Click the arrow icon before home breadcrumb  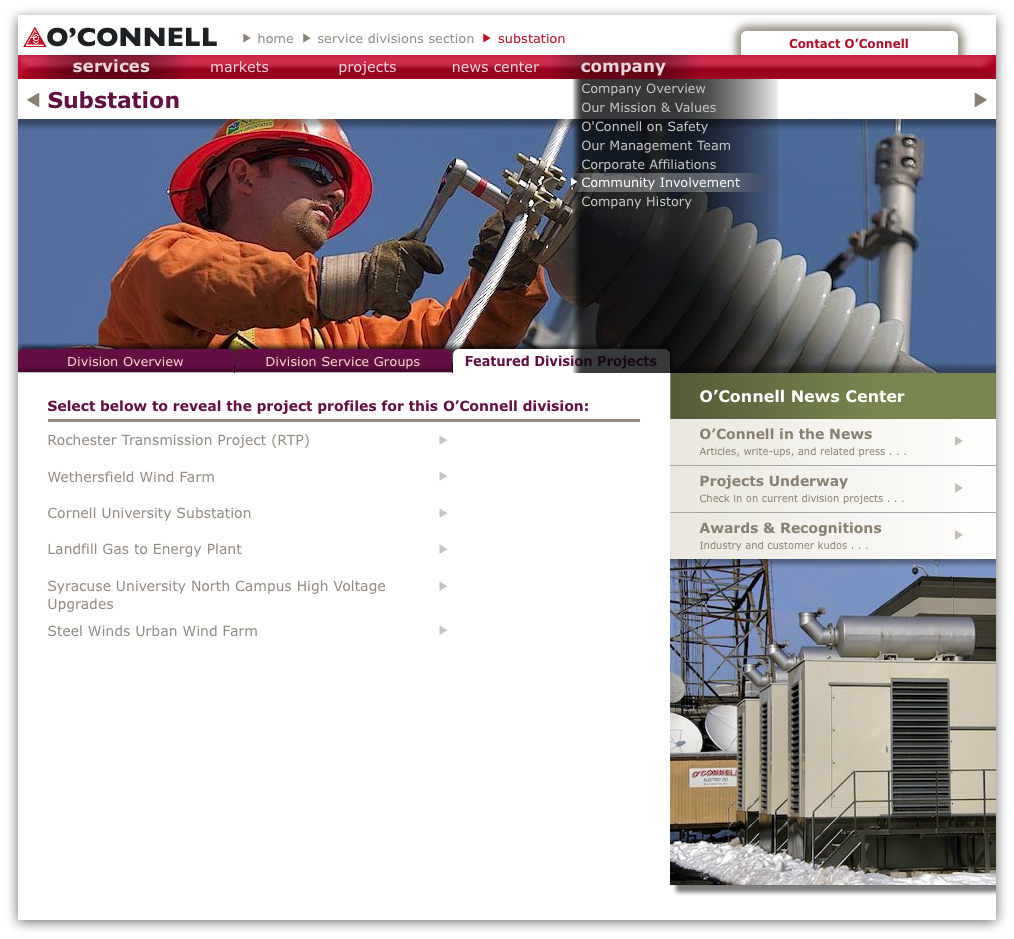pyautogui.click(x=246, y=38)
